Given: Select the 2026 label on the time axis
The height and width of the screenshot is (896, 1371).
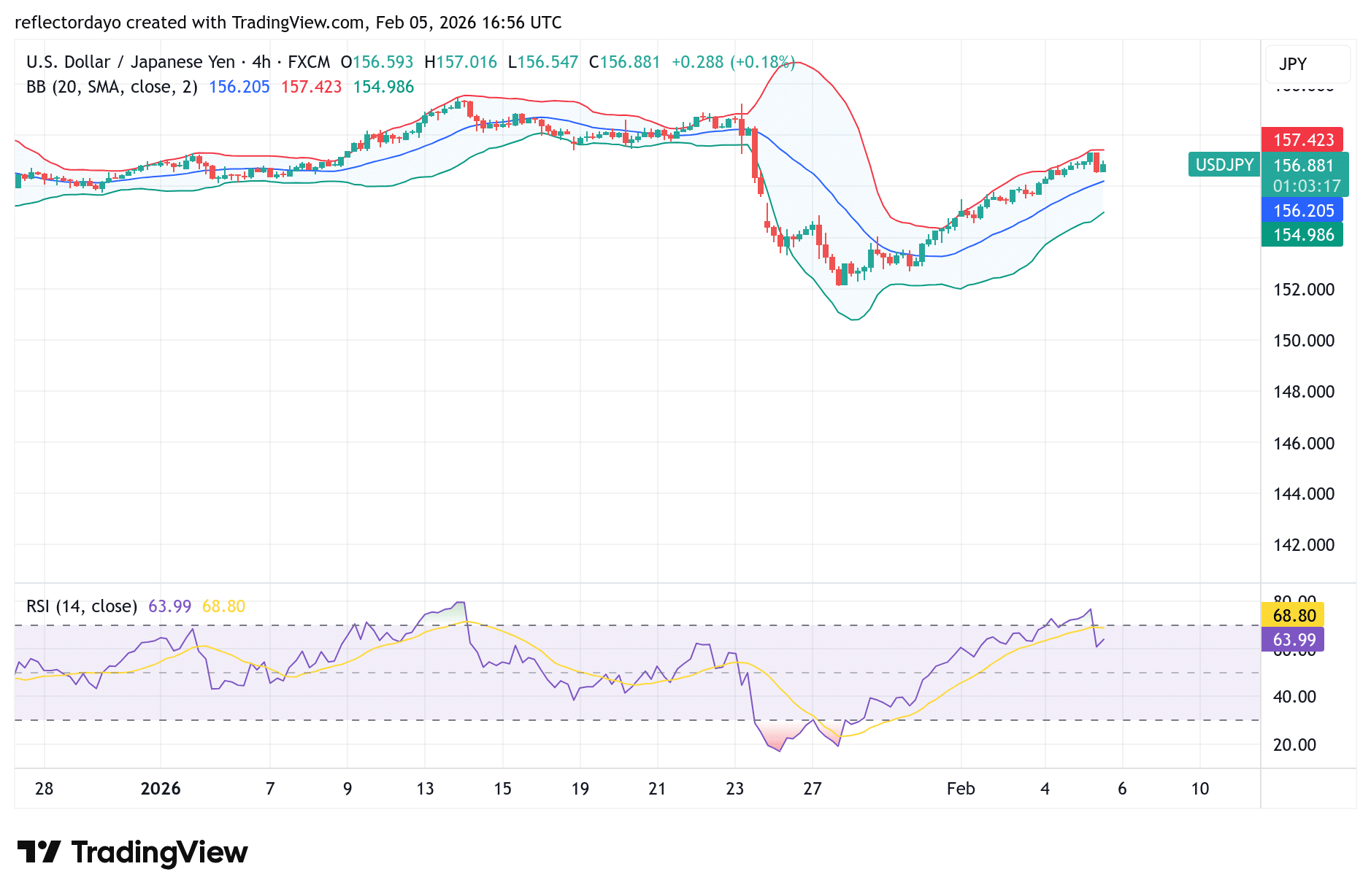Looking at the screenshot, I should coord(162,789).
